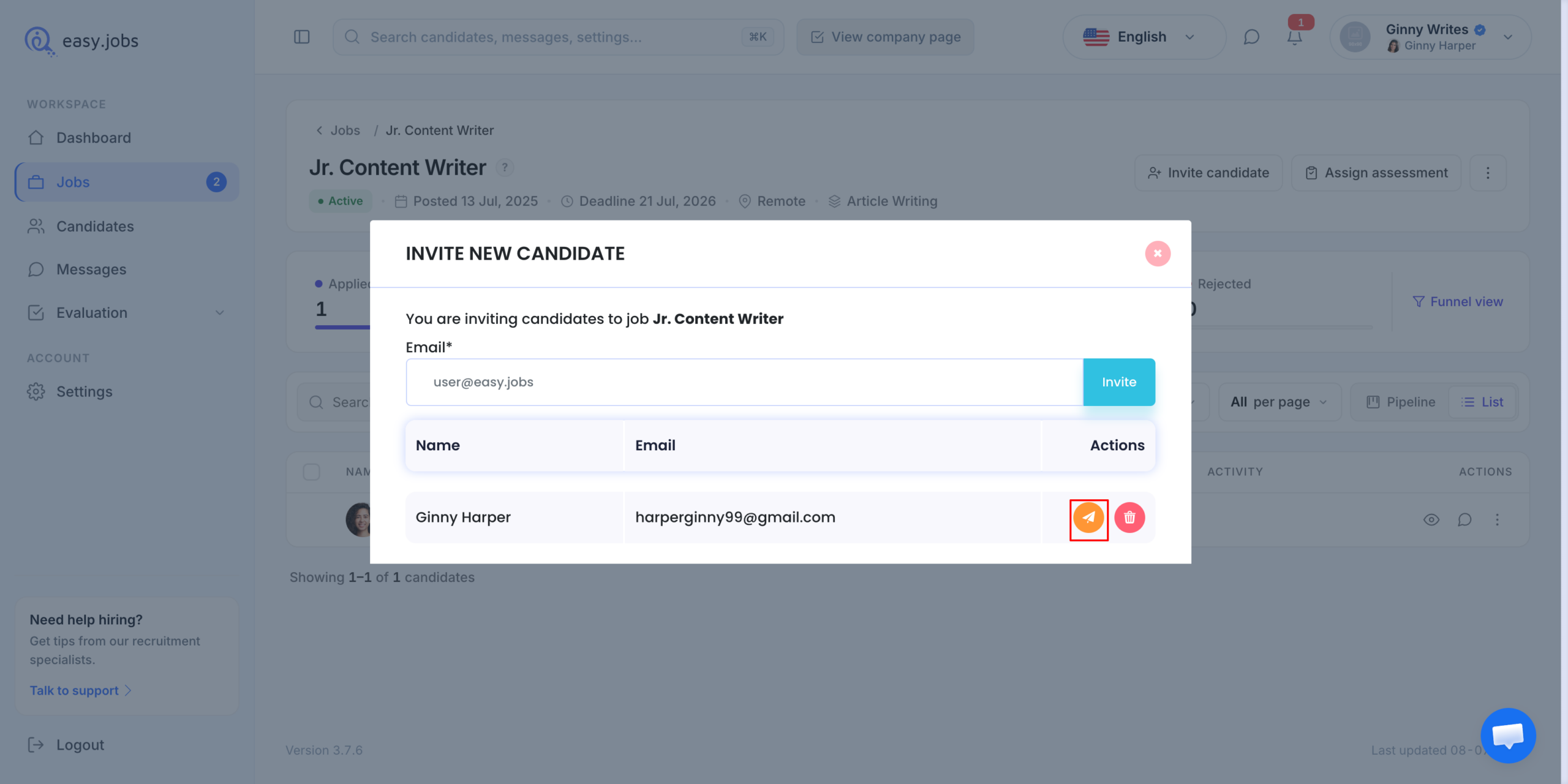
Task: Open Jobs in sidebar
Action: [x=126, y=182]
